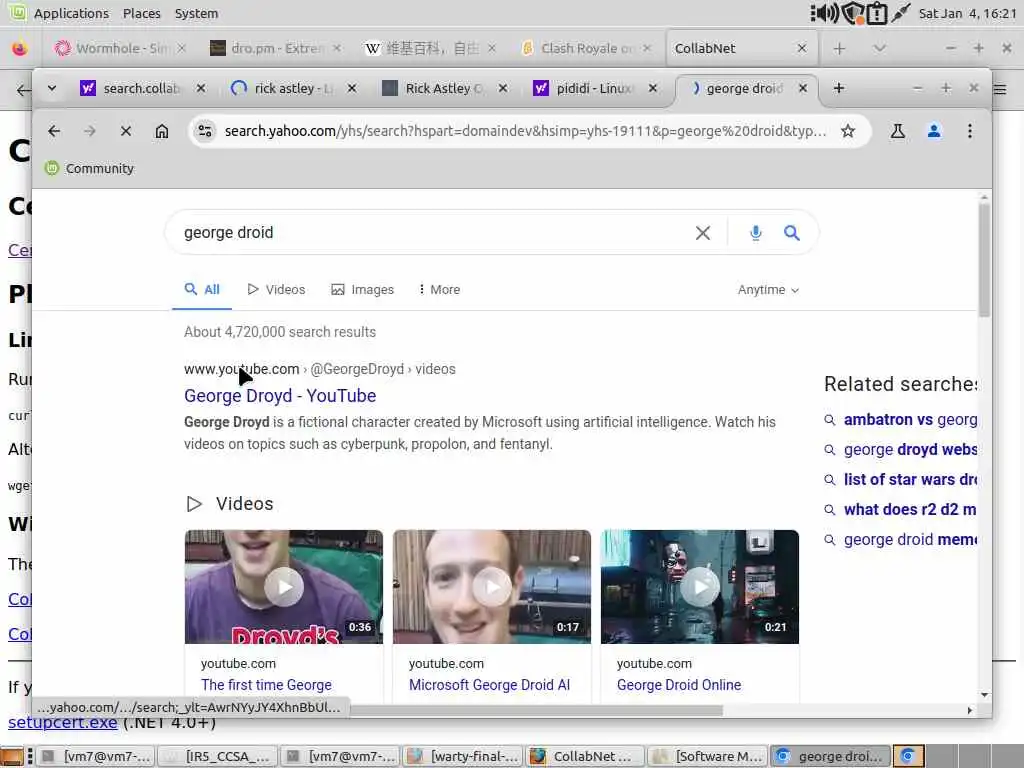Open the More search options menu
1024x768 pixels.
point(440,290)
